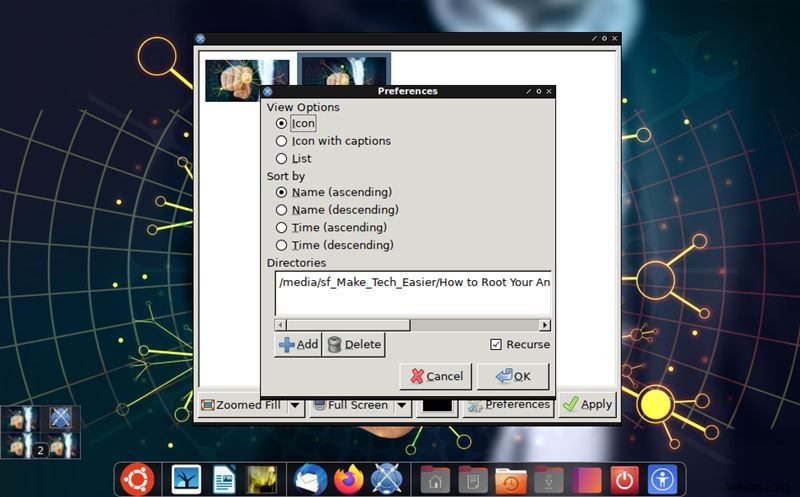Open the Home folder in dock
This screenshot has width=800, height=497.
click(435, 480)
